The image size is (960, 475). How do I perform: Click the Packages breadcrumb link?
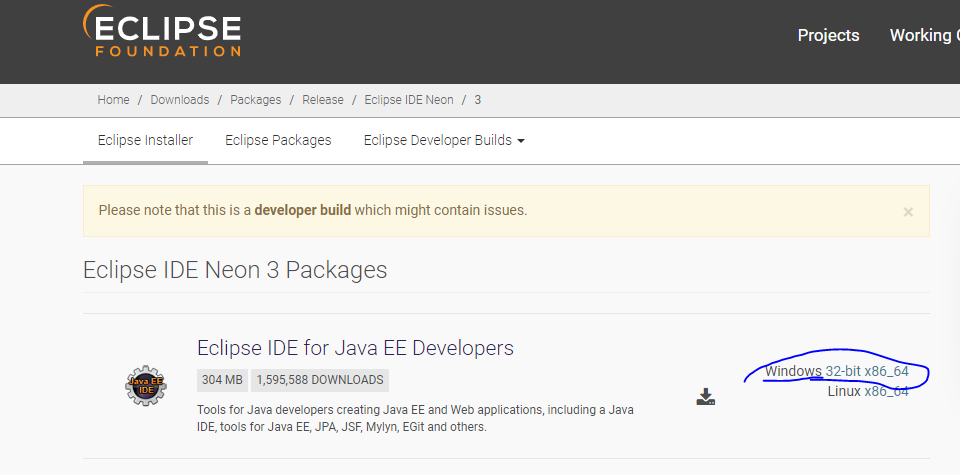coord(255,100)
